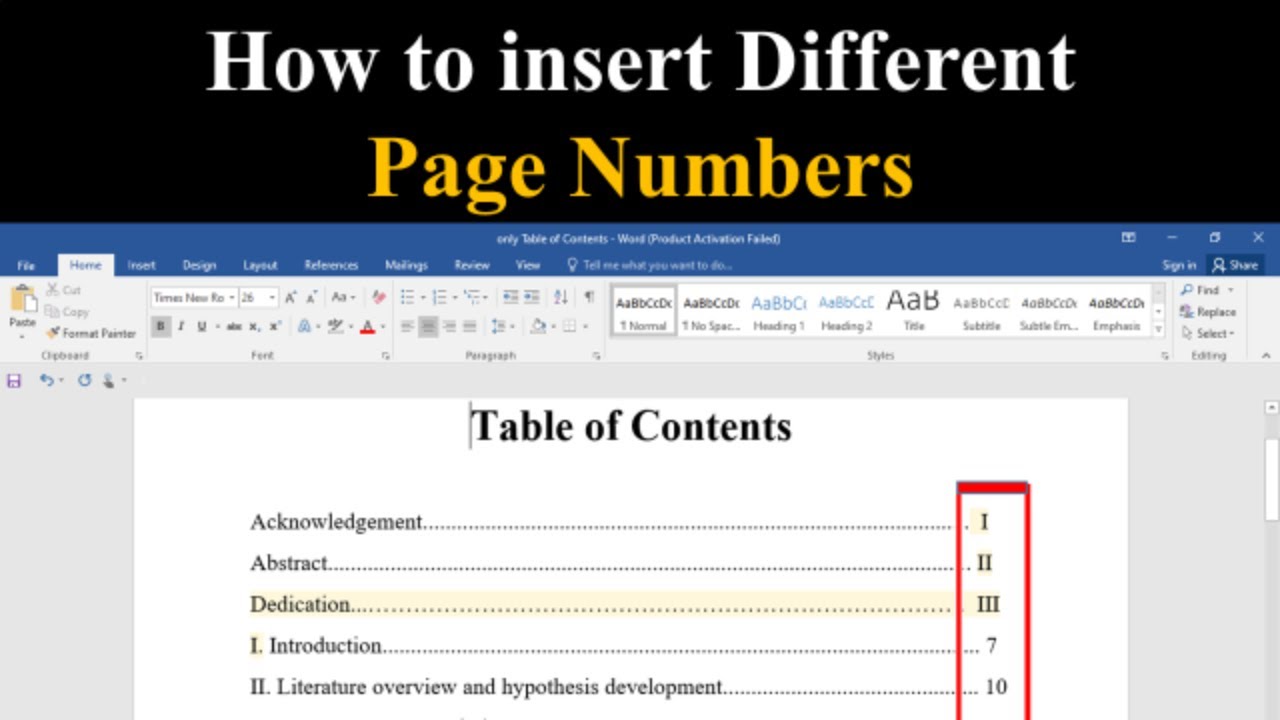Apply the Title style
Viewport: 1280px width, 720px height.
[x=913, y=311]
